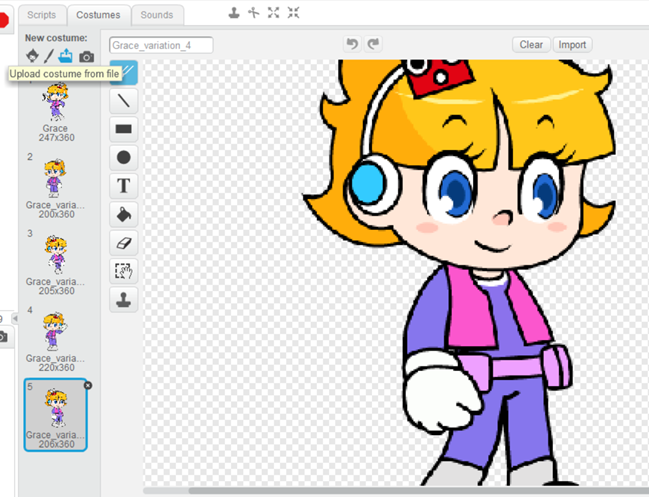
Task: Open the Sounds tab
Action: [156, 15]
